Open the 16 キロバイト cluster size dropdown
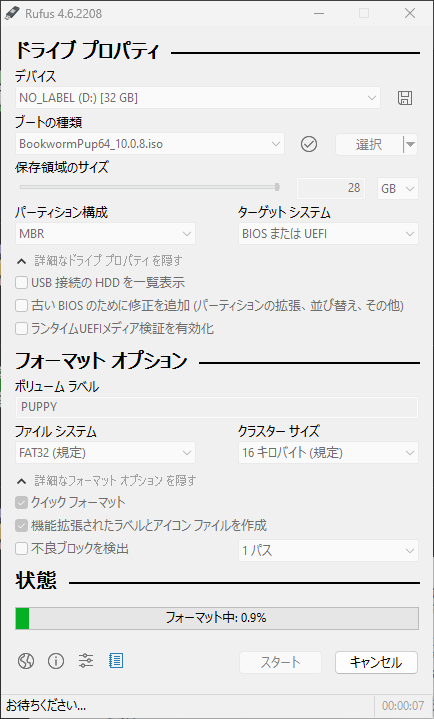The width and height of the screenshot is (434, 719). pos(328,453)
